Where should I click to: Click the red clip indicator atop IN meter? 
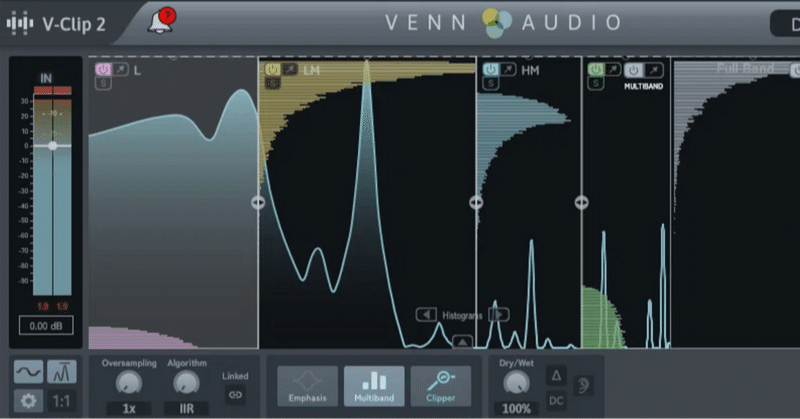point(53,90)
